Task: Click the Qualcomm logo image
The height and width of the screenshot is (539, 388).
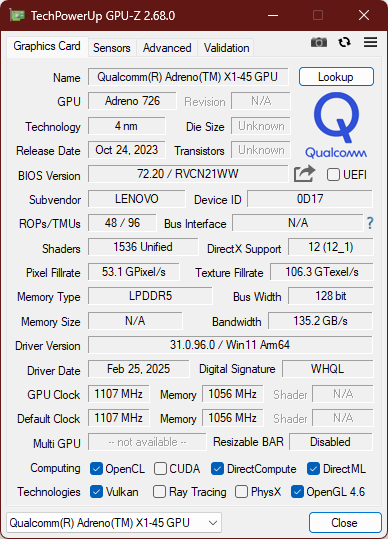Action: (336, 125)
